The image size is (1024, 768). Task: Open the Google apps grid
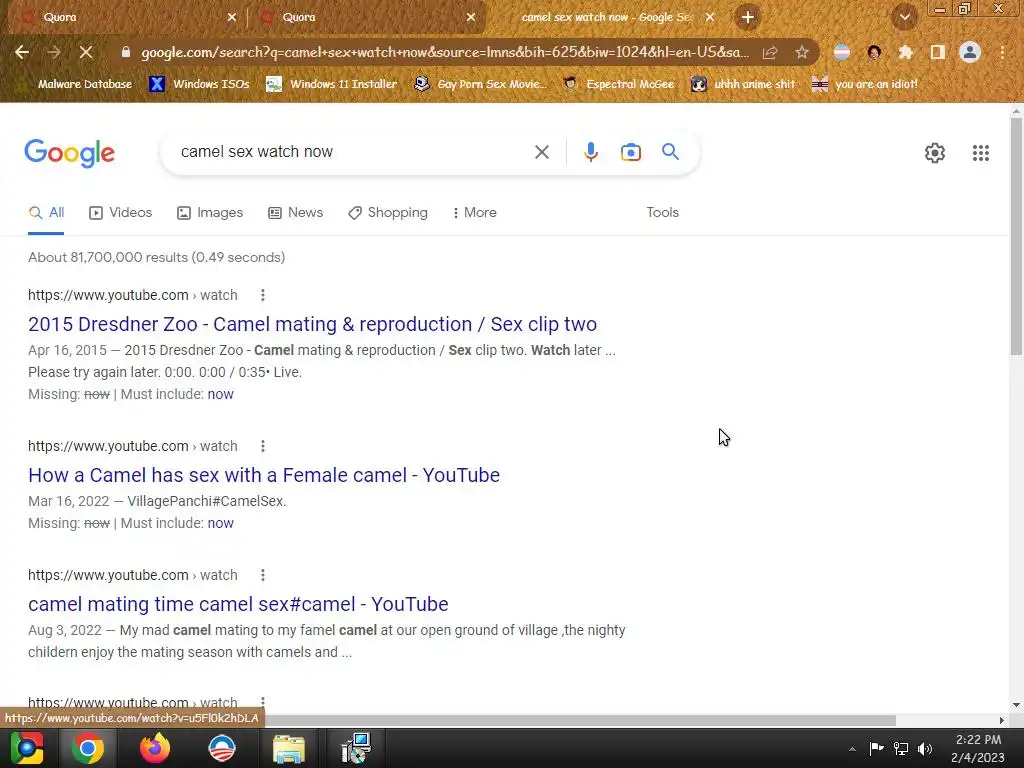(980, 153)
